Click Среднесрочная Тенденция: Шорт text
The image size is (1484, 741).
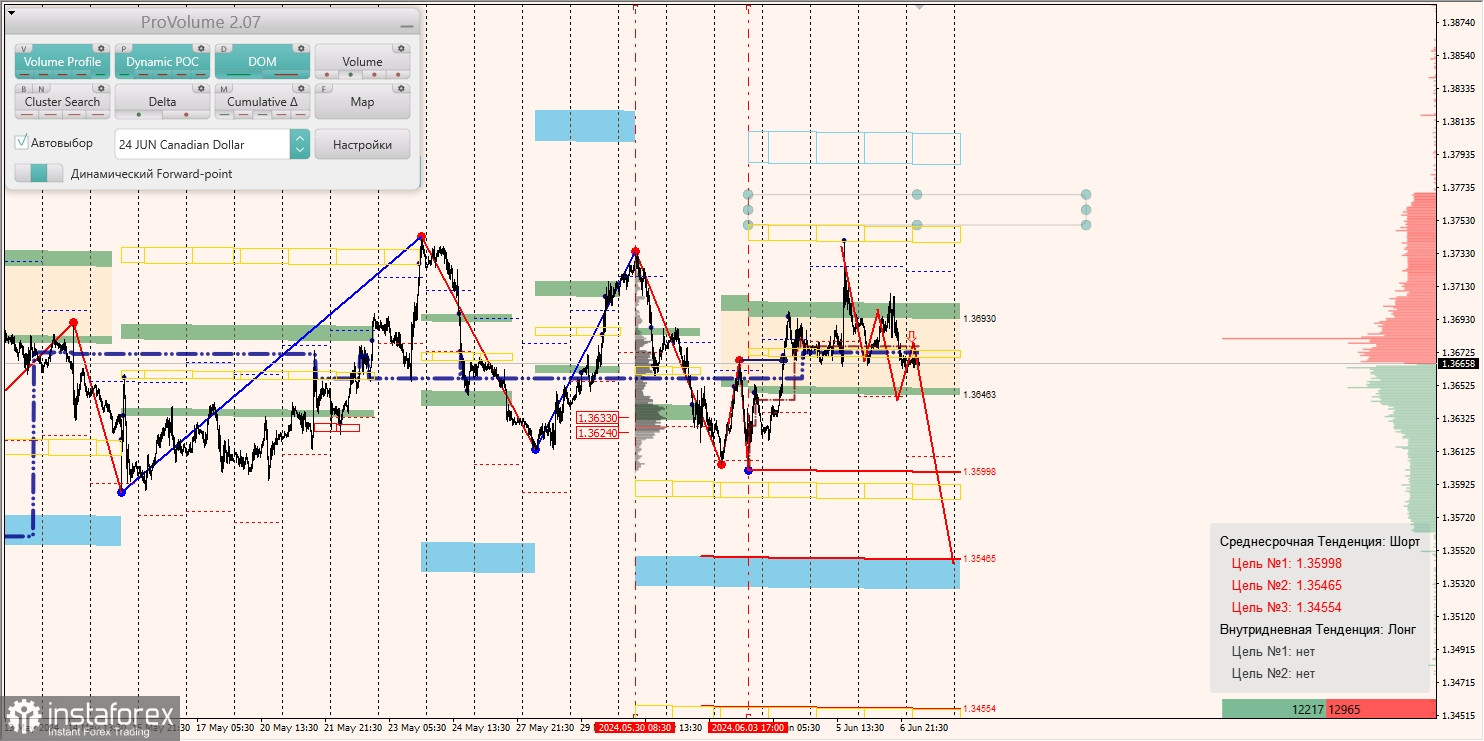1320,541
